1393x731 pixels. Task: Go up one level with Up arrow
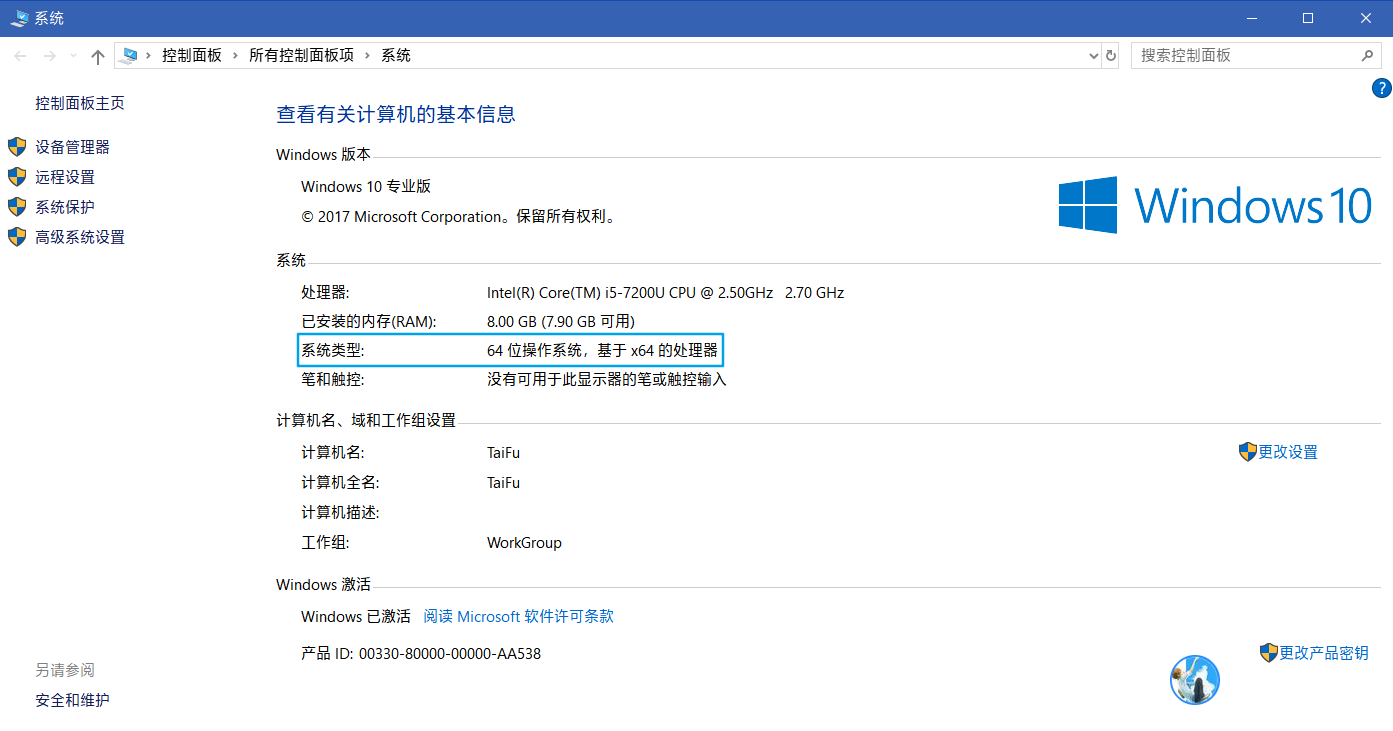(x=98, y=56)
